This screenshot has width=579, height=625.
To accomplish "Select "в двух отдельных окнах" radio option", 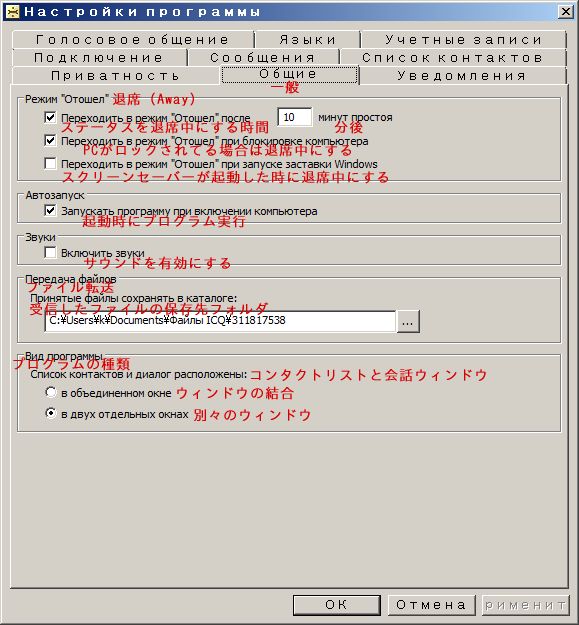I will [51, 413].
